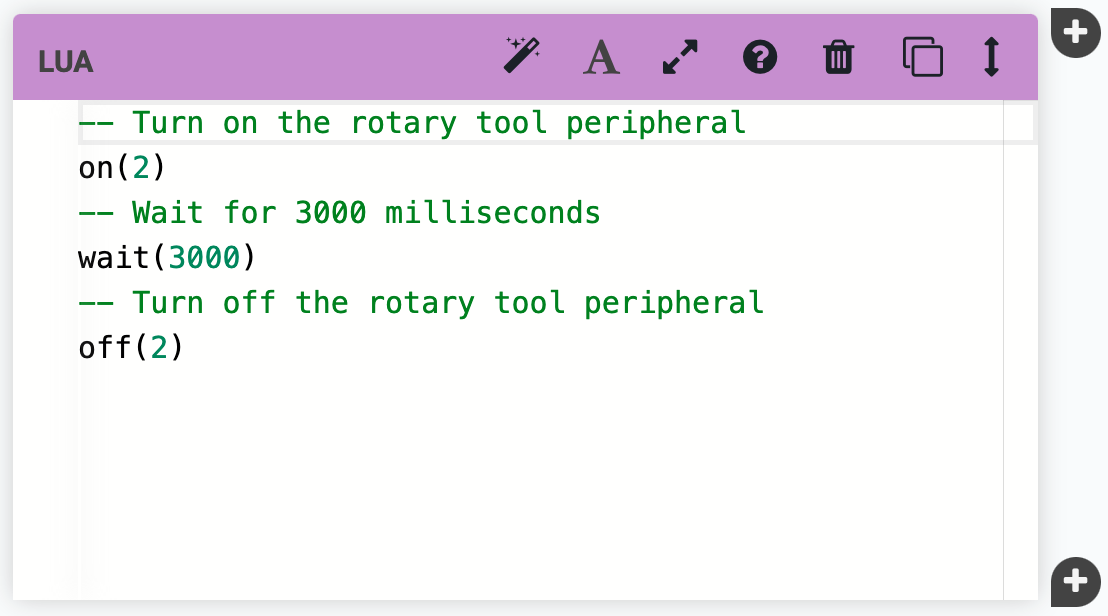Click the Wait for 3000 milliseconds comment
Screen dimensions: 1108x616
coord(340,212)
